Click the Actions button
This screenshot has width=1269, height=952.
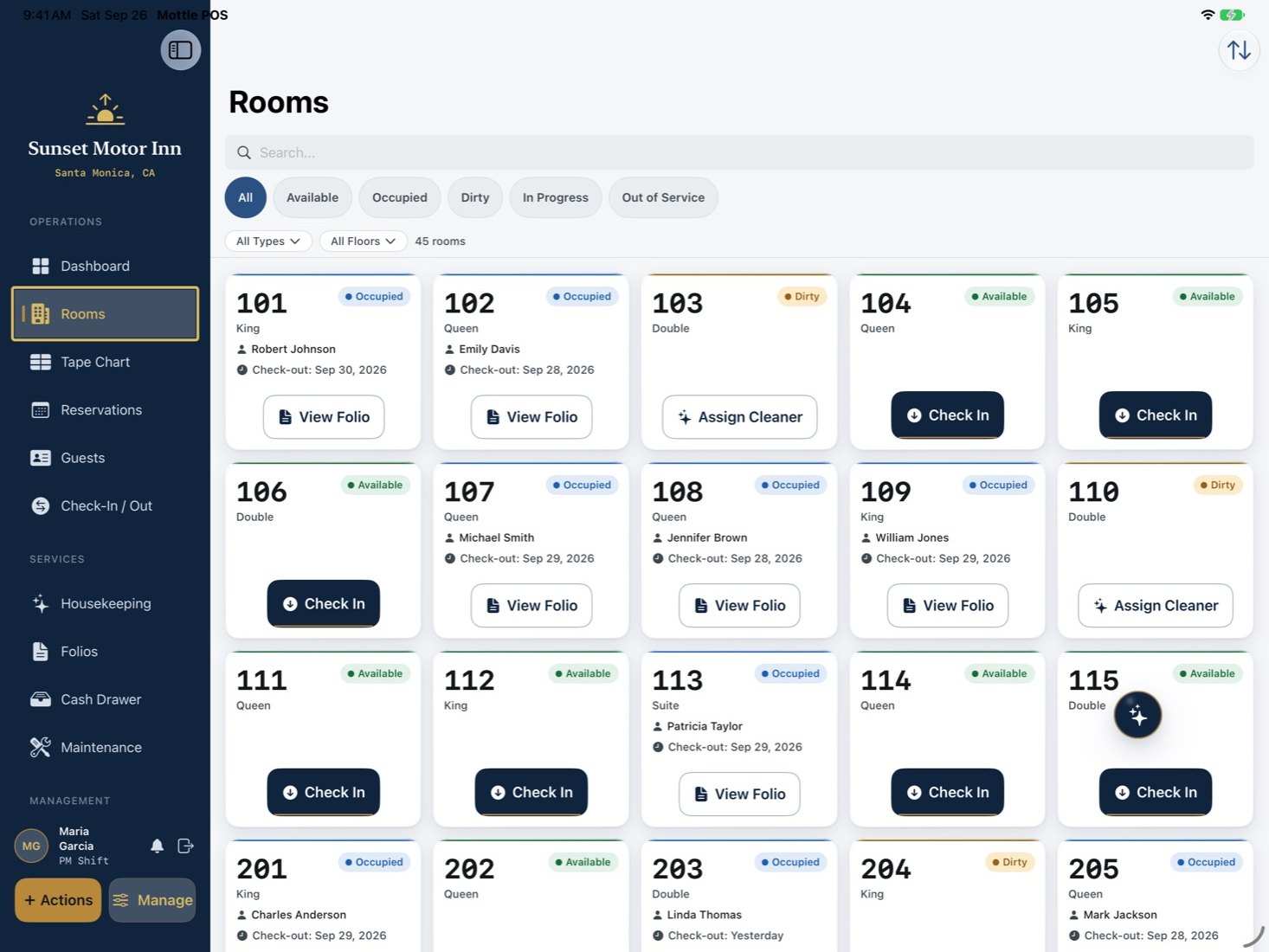[x=58, y=900]
